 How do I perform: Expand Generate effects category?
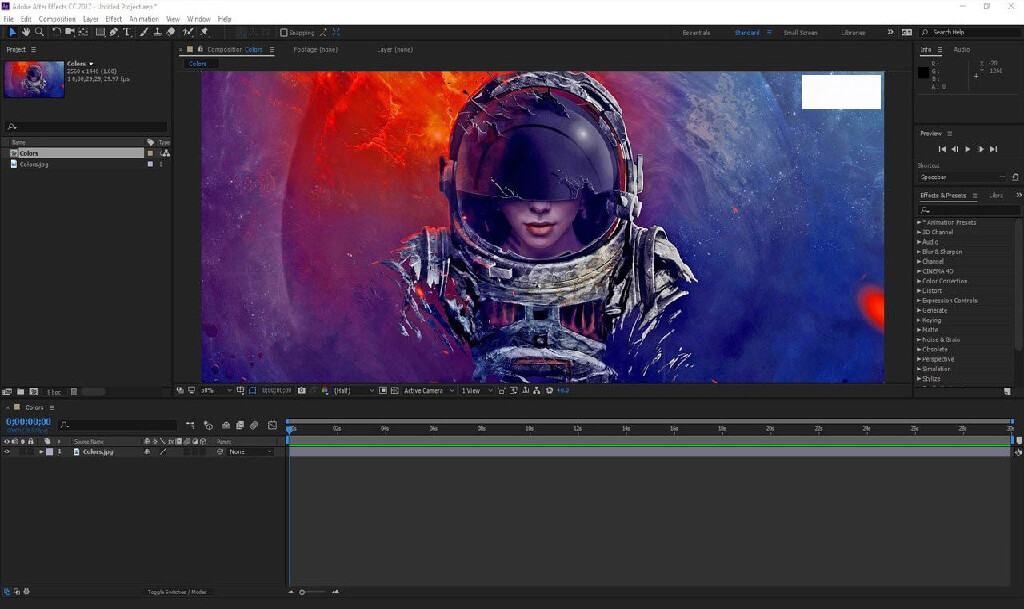point(919,310)
